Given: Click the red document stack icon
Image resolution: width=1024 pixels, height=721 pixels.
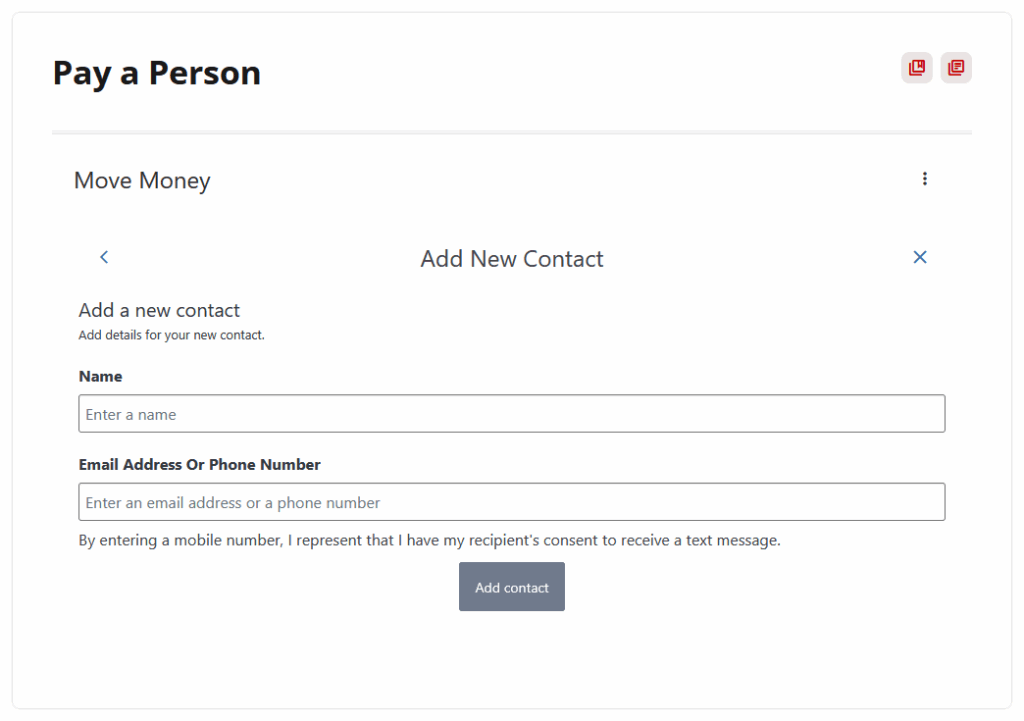Looking at the screenshot, I should pos(956,68).
